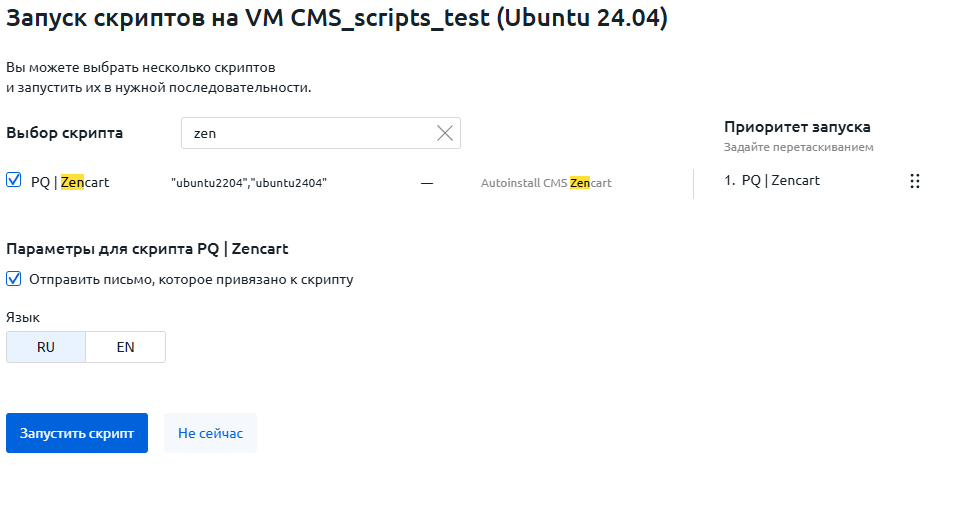Click the PQ | Zencart script name label
964x514 pixels.
pyautogui.click(x=70, y=182)
